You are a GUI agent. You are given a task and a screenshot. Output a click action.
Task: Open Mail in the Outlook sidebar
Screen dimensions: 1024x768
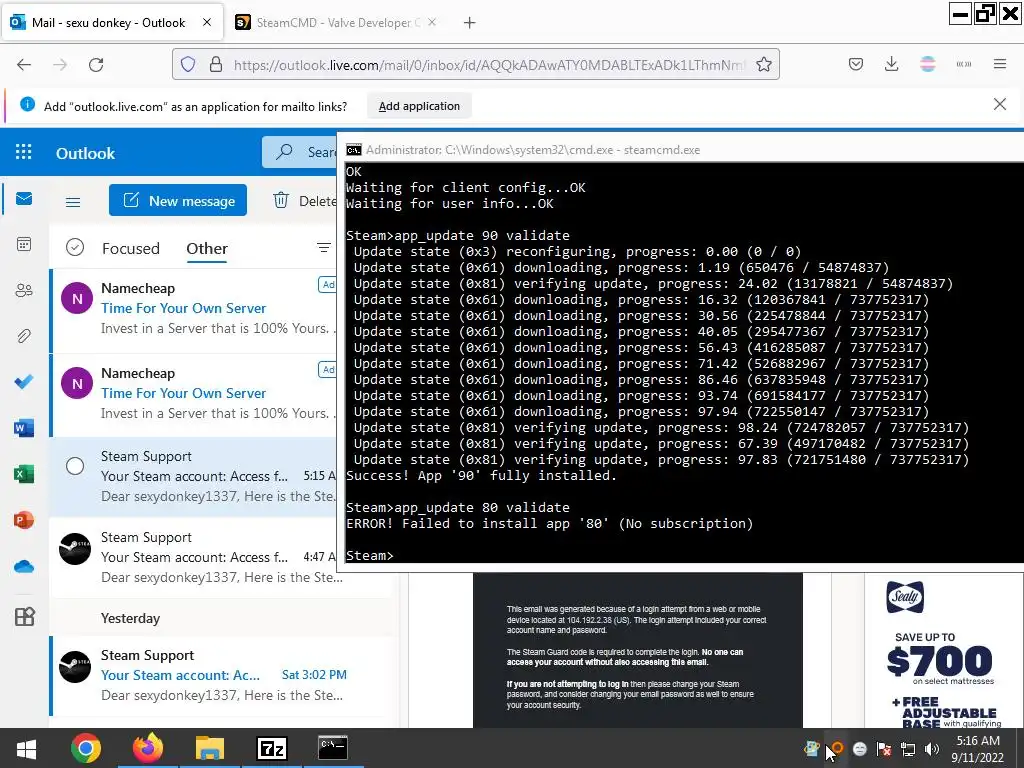pyautogui.click(x=24, y=199)
